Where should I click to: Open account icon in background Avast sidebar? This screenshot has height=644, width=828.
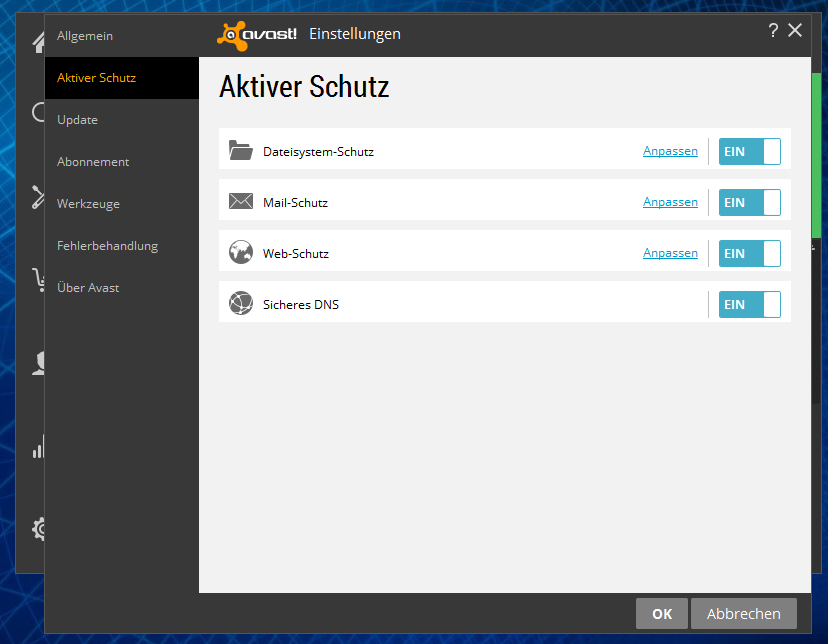tap(39, 363)
